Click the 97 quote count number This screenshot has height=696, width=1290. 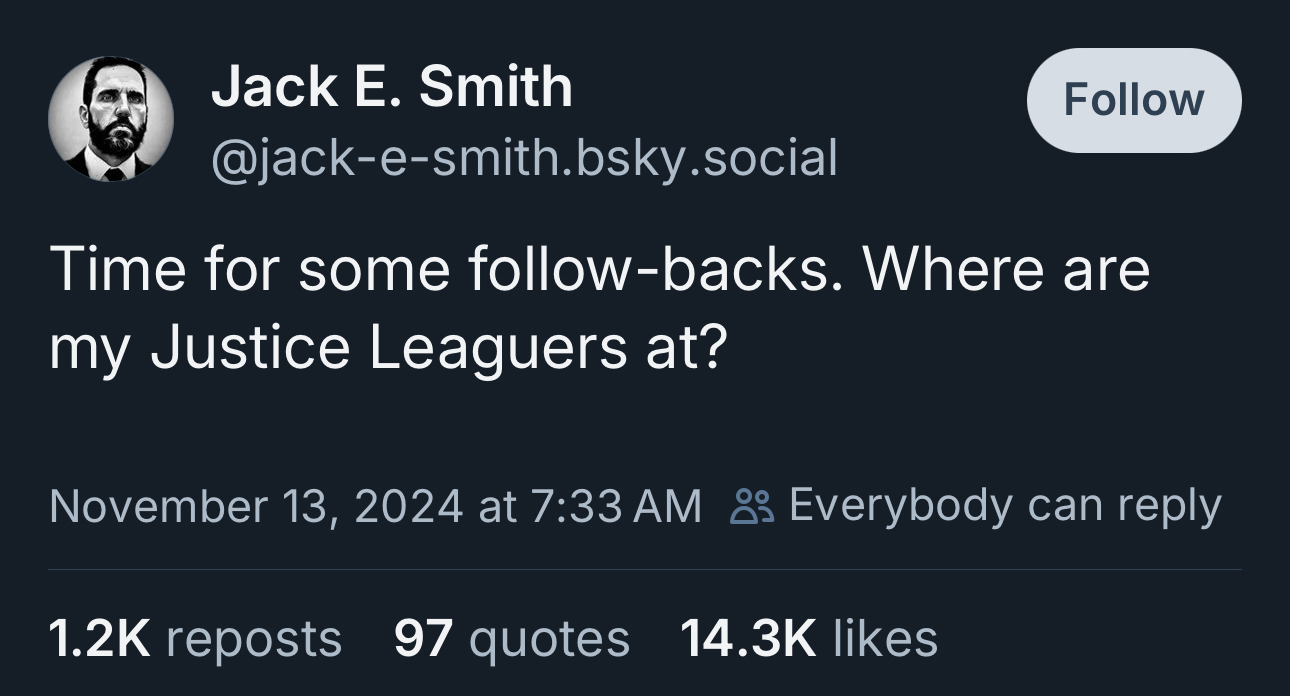[423, 638]
